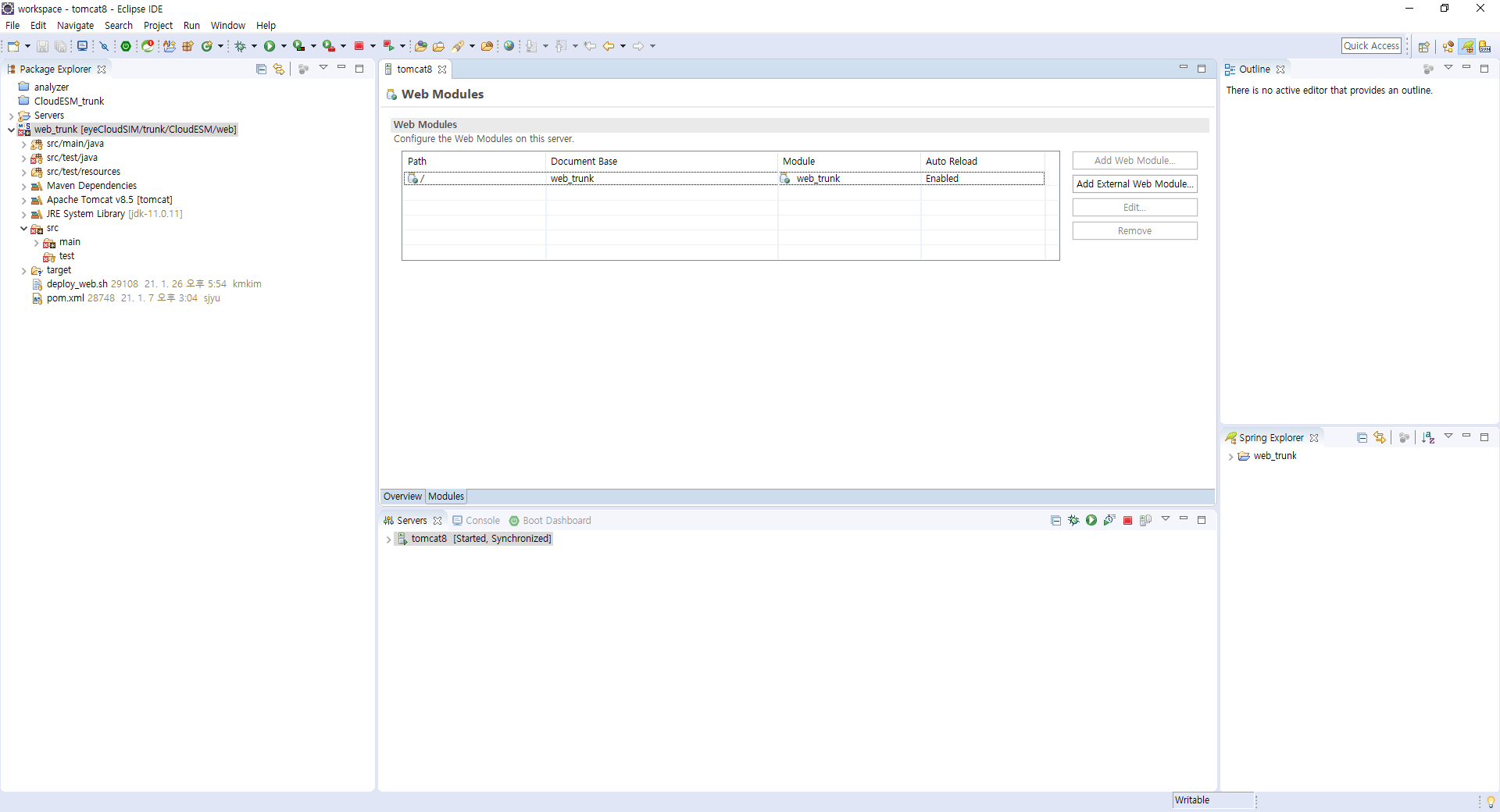Image resolution: width=1500 pixels, height=812 pixels.
Task: Start the server in debug mode from Servers view
Action: [x=1073, y=521]
